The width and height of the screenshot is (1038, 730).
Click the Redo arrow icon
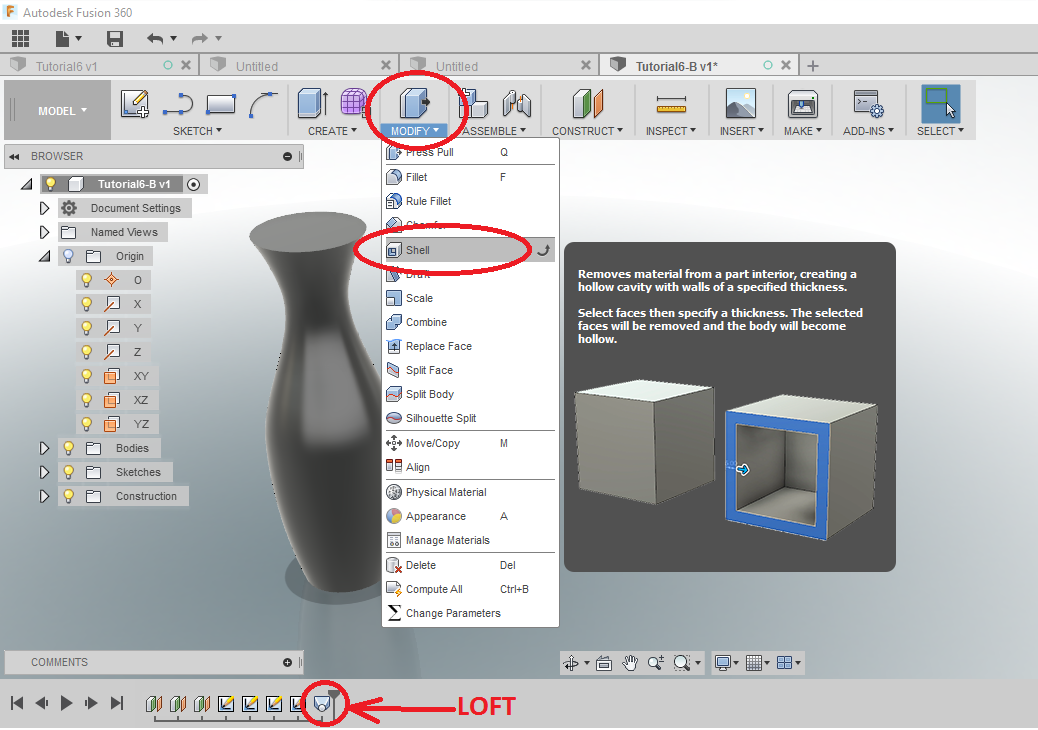pos(199,38)
